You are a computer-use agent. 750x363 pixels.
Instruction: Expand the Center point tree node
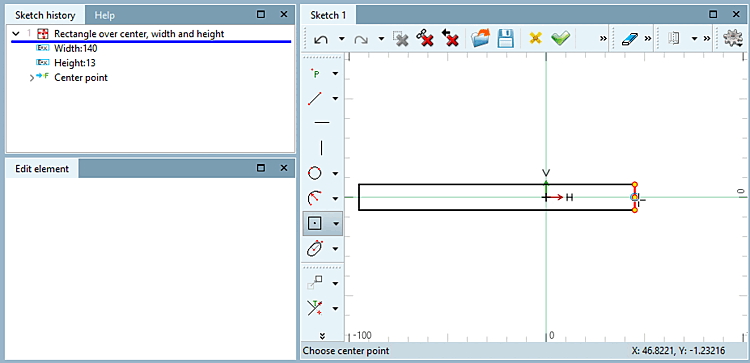32,77
